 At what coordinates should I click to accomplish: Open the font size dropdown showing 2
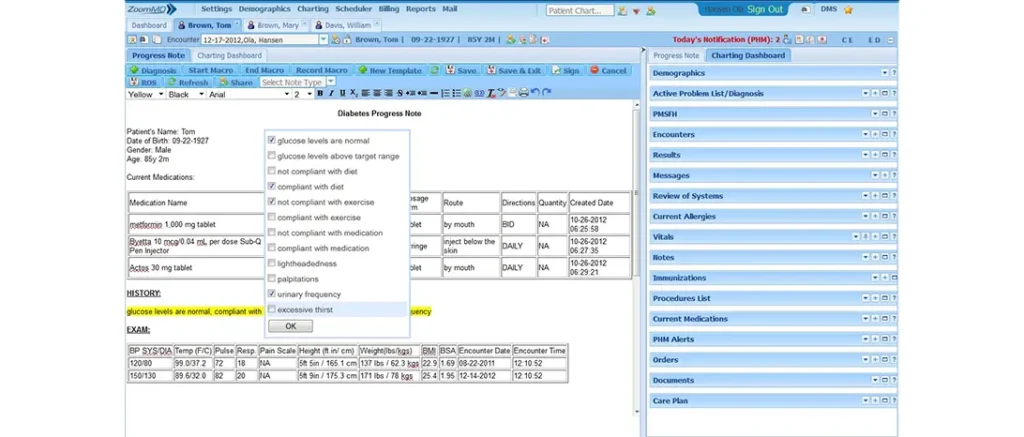pos(309,94)
